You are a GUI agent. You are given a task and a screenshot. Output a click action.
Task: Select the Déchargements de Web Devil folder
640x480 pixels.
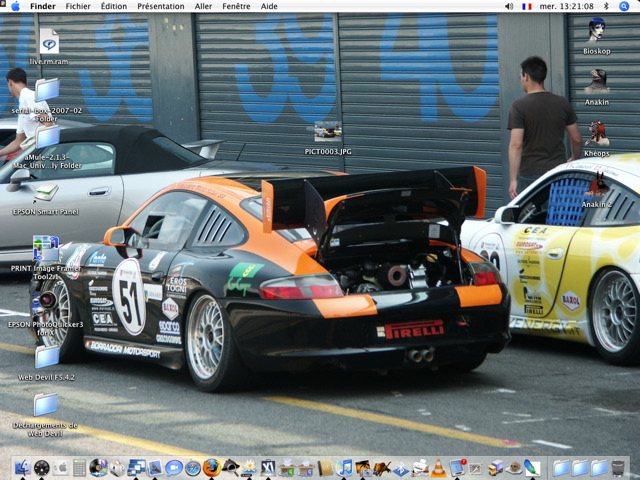pyautogui.click(x=45, y=405)
